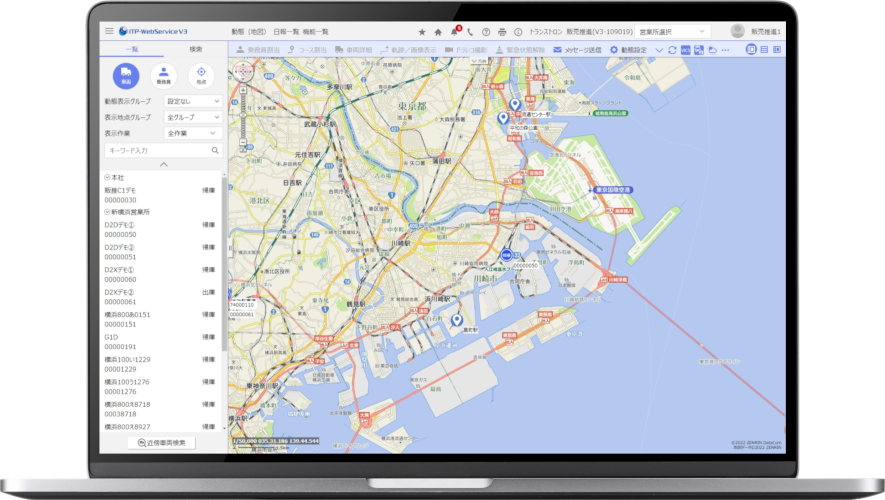Select the 車両 vehicle icon button

124,74
